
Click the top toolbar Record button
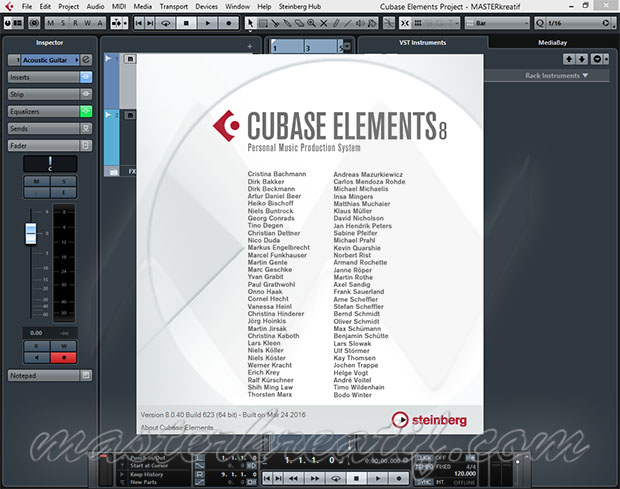pos(229,23)
